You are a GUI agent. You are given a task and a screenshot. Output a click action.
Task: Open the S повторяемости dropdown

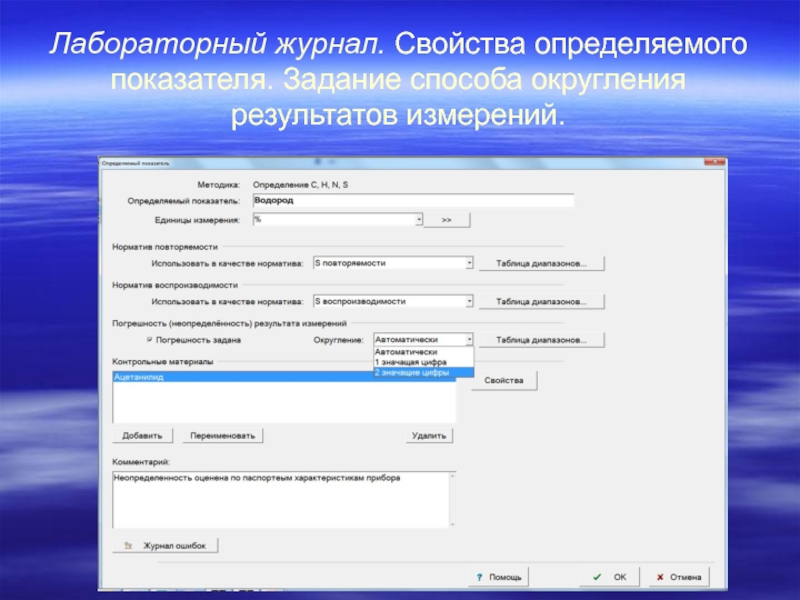click(469, 264)
